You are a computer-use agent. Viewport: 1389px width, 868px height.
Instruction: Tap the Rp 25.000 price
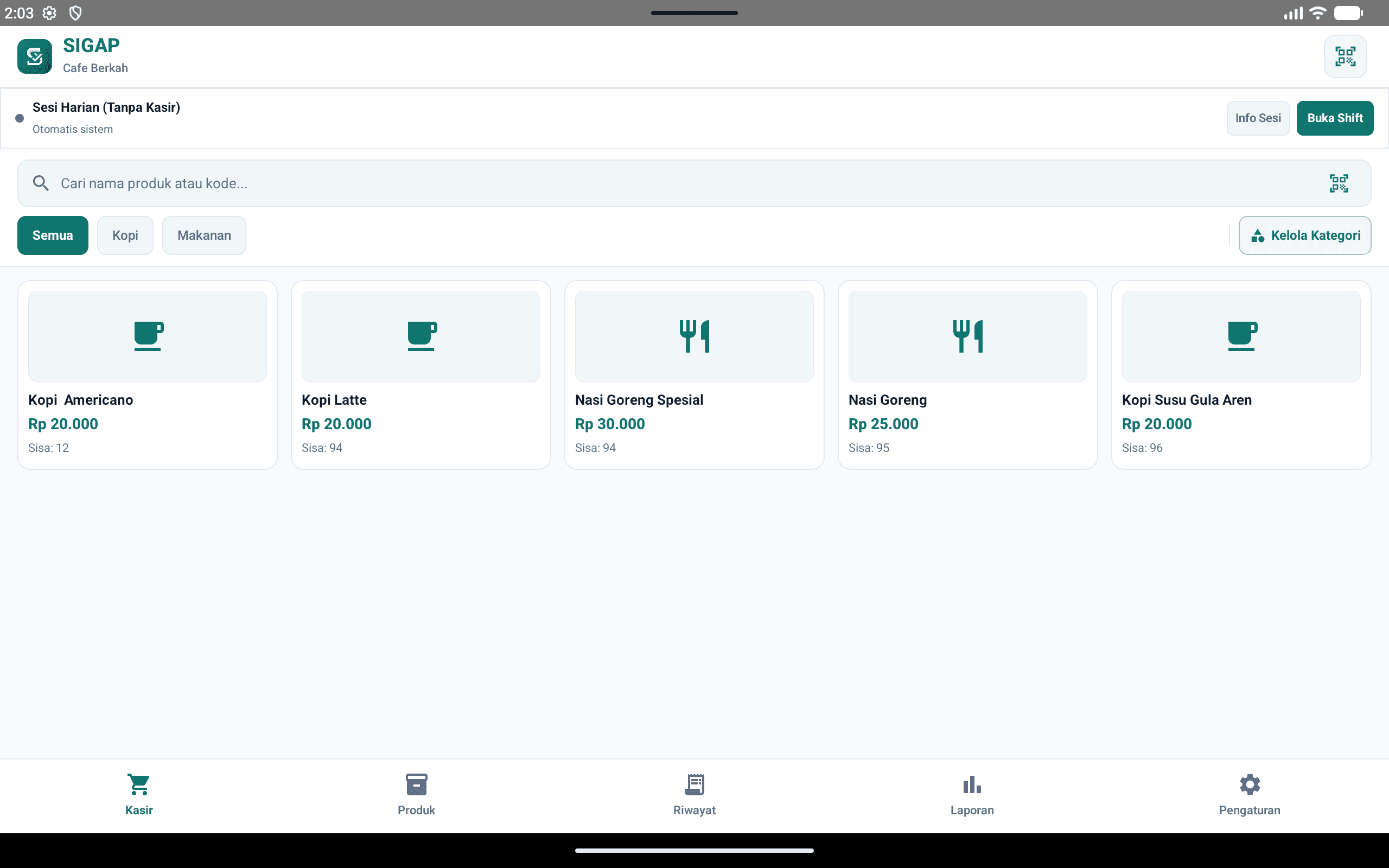pyautogui.click(x=883, y=424)
